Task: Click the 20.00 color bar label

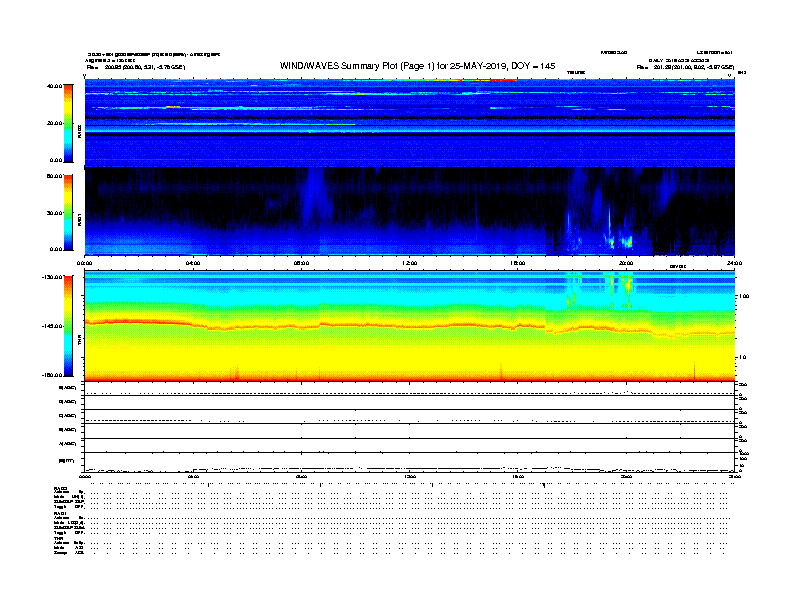Action: [x=54, y=123]
